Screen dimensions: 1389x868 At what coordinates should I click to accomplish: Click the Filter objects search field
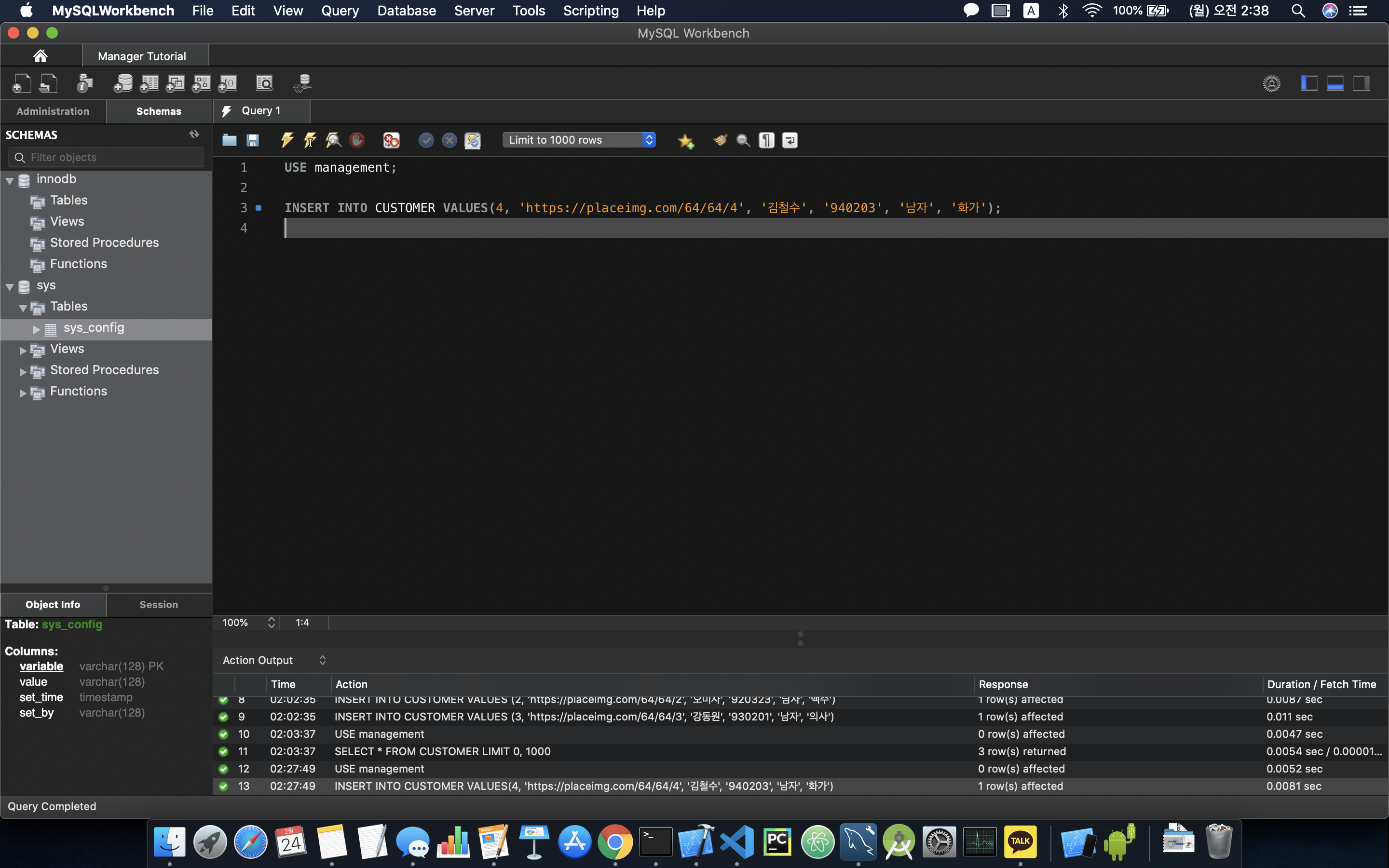106,157
